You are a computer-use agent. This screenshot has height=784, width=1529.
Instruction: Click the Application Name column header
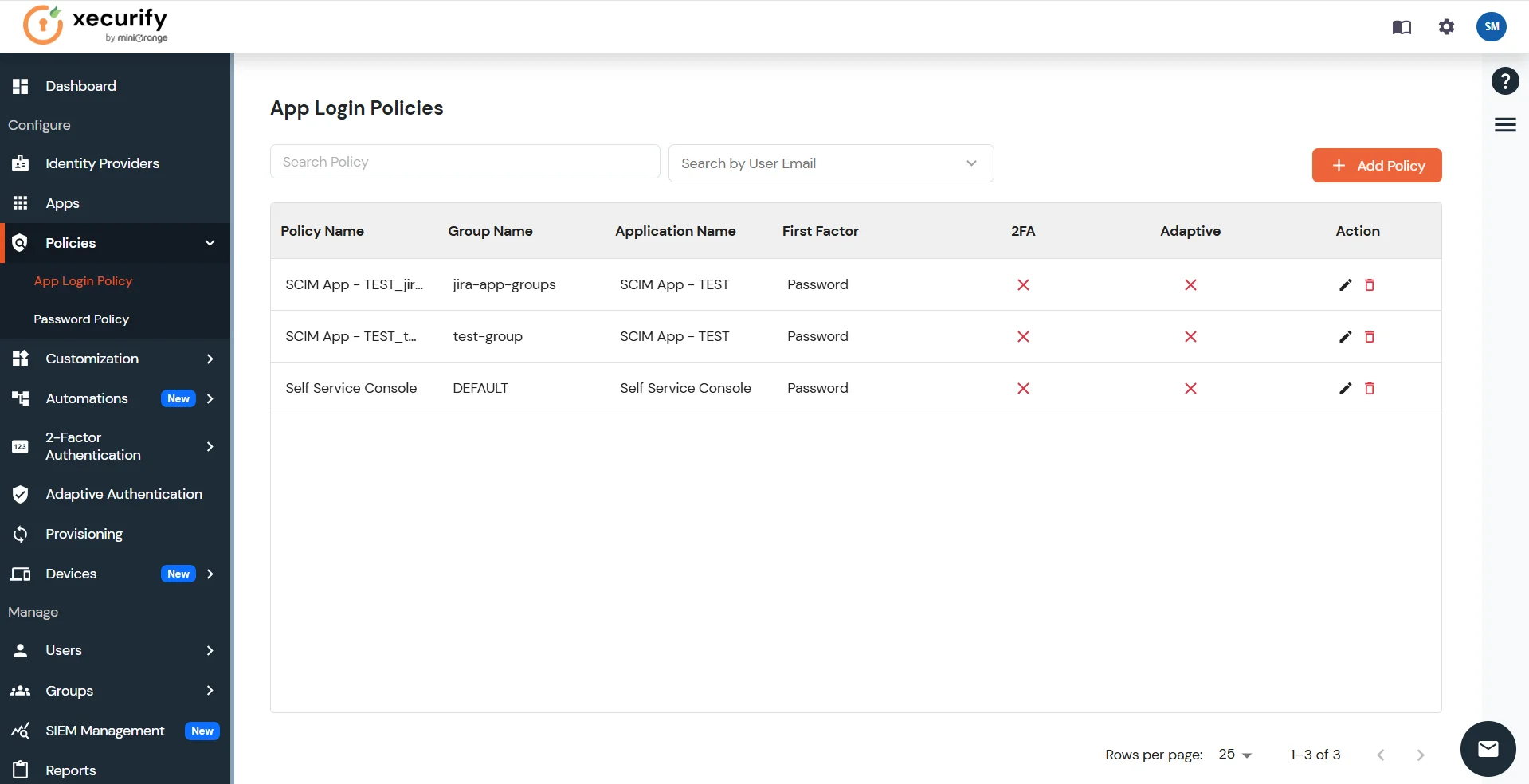(x=676, y=231)
